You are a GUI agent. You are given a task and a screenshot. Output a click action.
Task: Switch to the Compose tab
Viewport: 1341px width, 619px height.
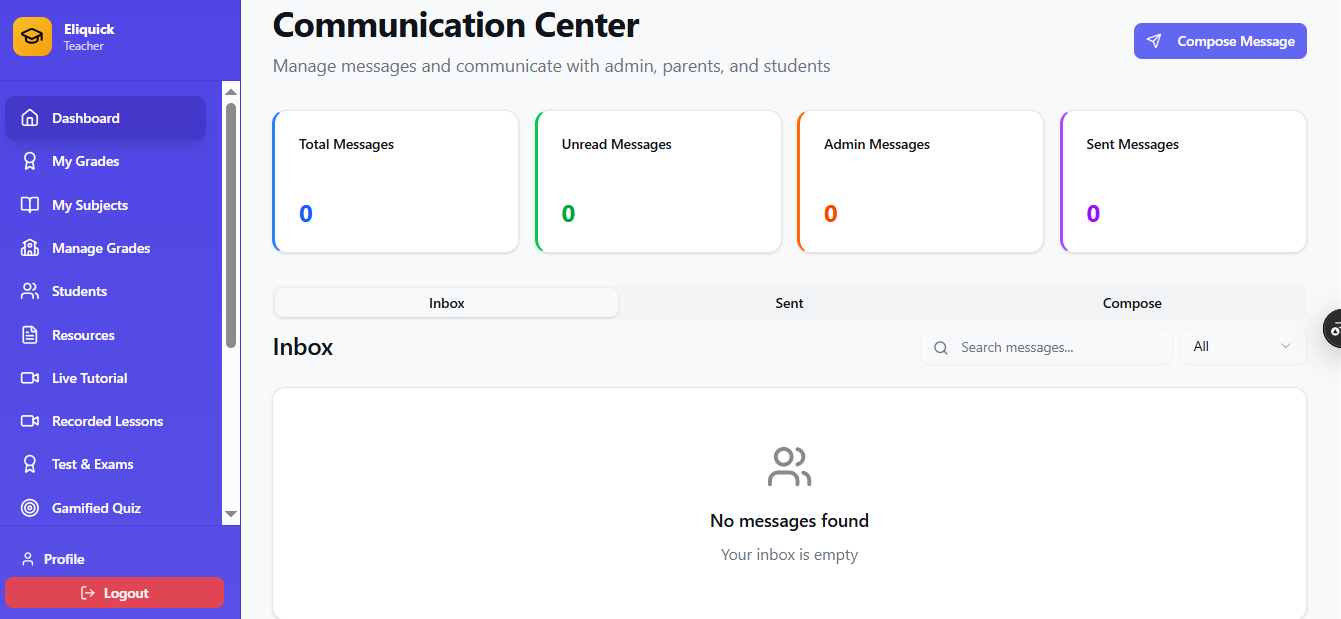[1132, 303]
